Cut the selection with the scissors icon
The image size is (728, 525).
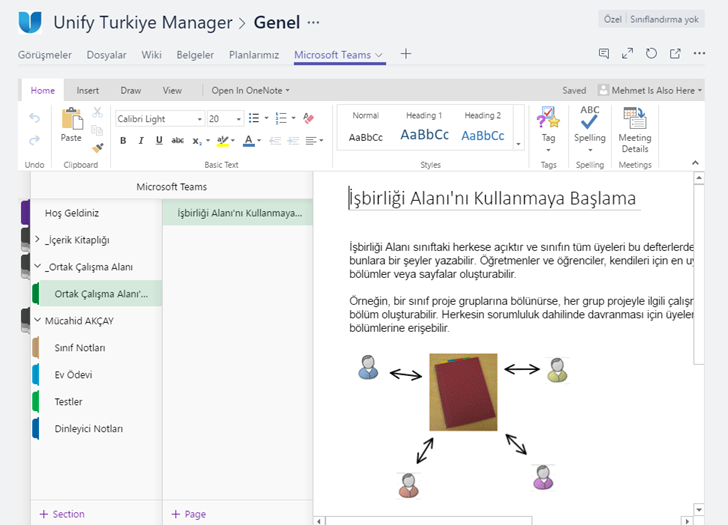tap(97, 112)
